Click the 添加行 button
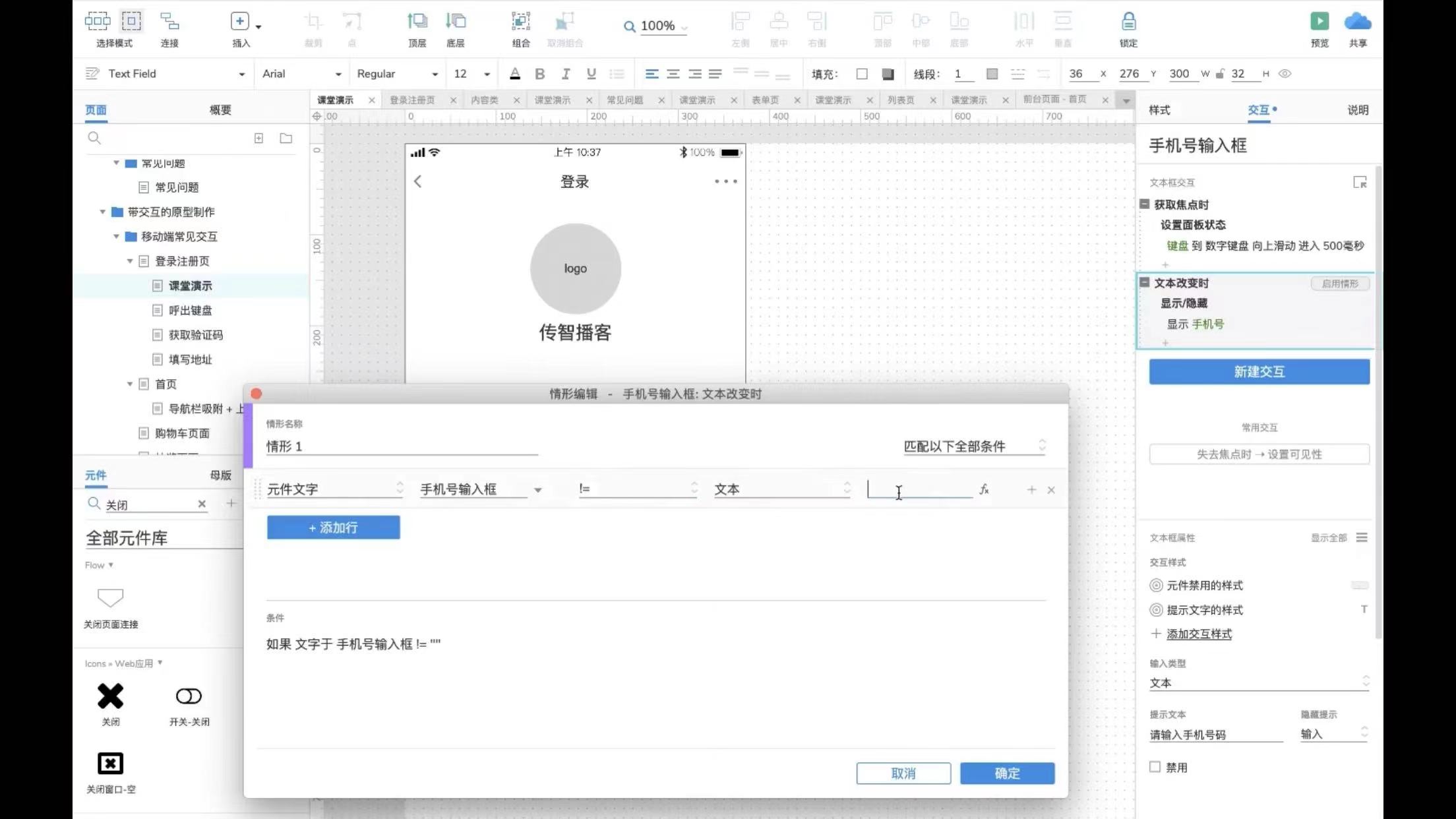 333,528
